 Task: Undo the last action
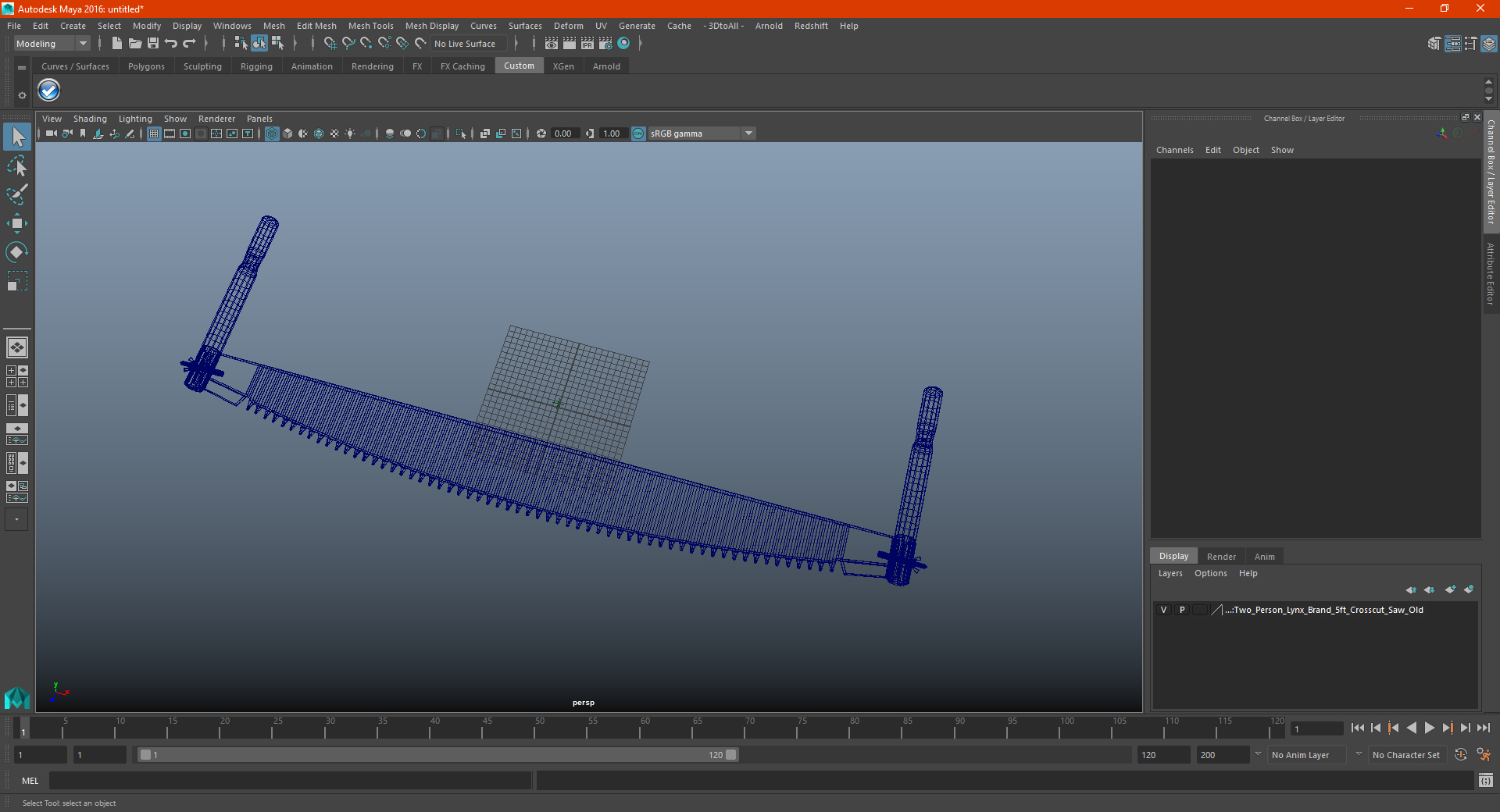[170, 44]
